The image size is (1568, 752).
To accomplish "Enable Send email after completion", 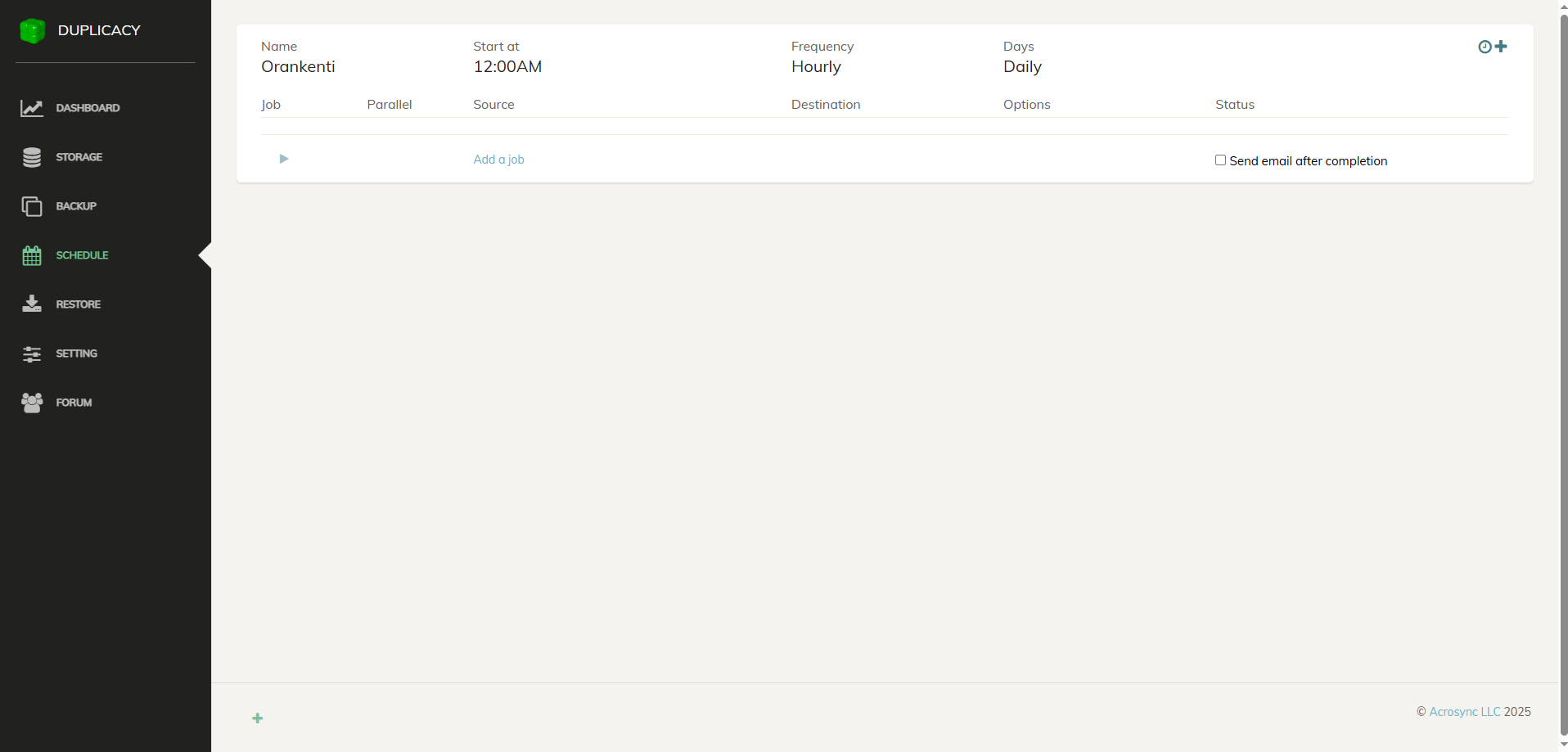I will (x=1220, y=160).
